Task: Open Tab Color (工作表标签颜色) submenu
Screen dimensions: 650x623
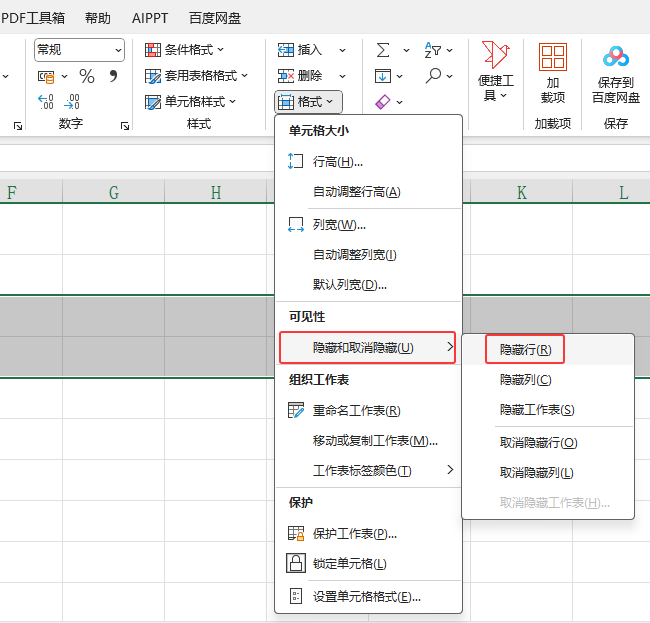Action: click(x=368, y=470)
